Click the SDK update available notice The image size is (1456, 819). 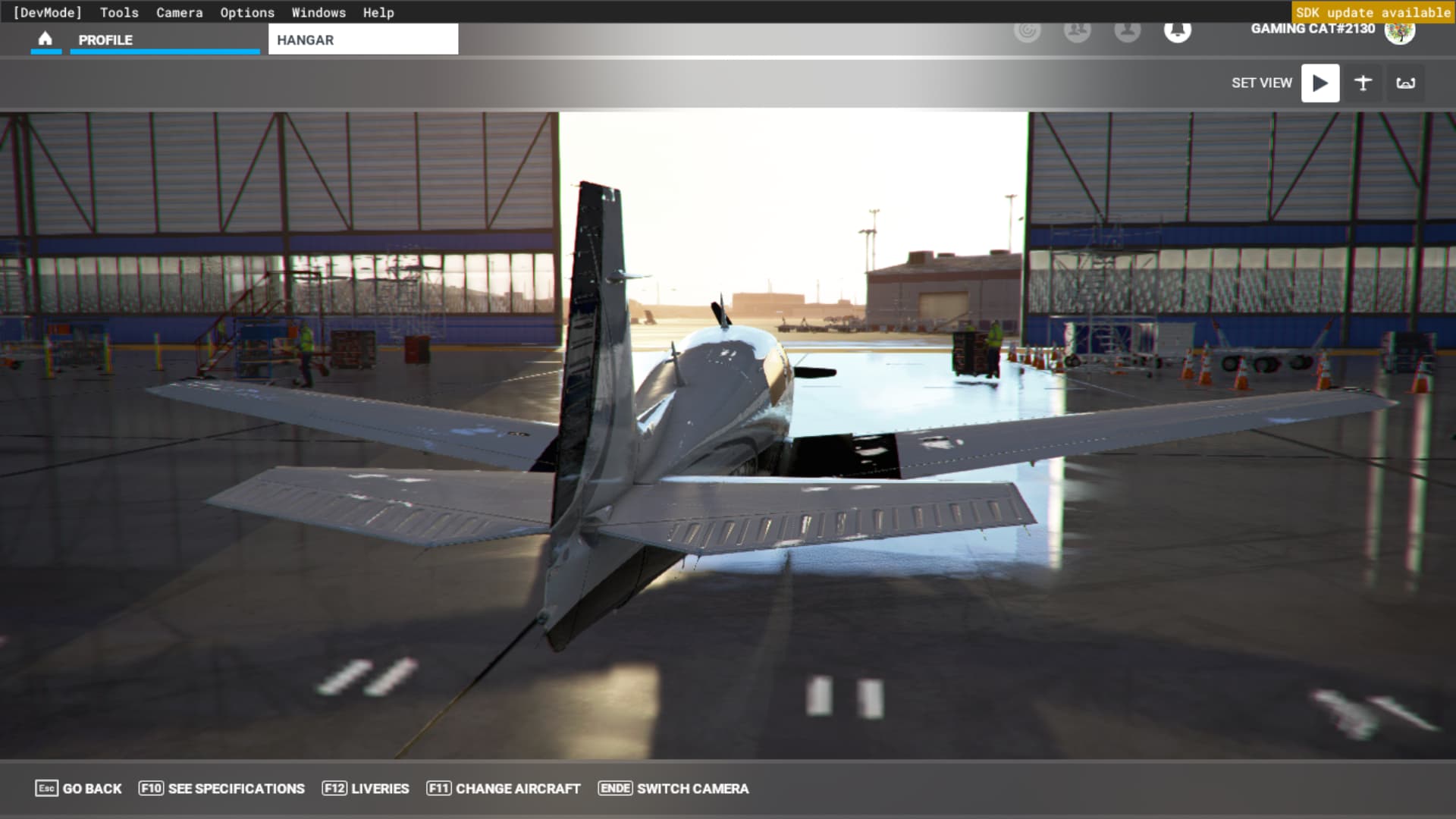coord(1373,12)
